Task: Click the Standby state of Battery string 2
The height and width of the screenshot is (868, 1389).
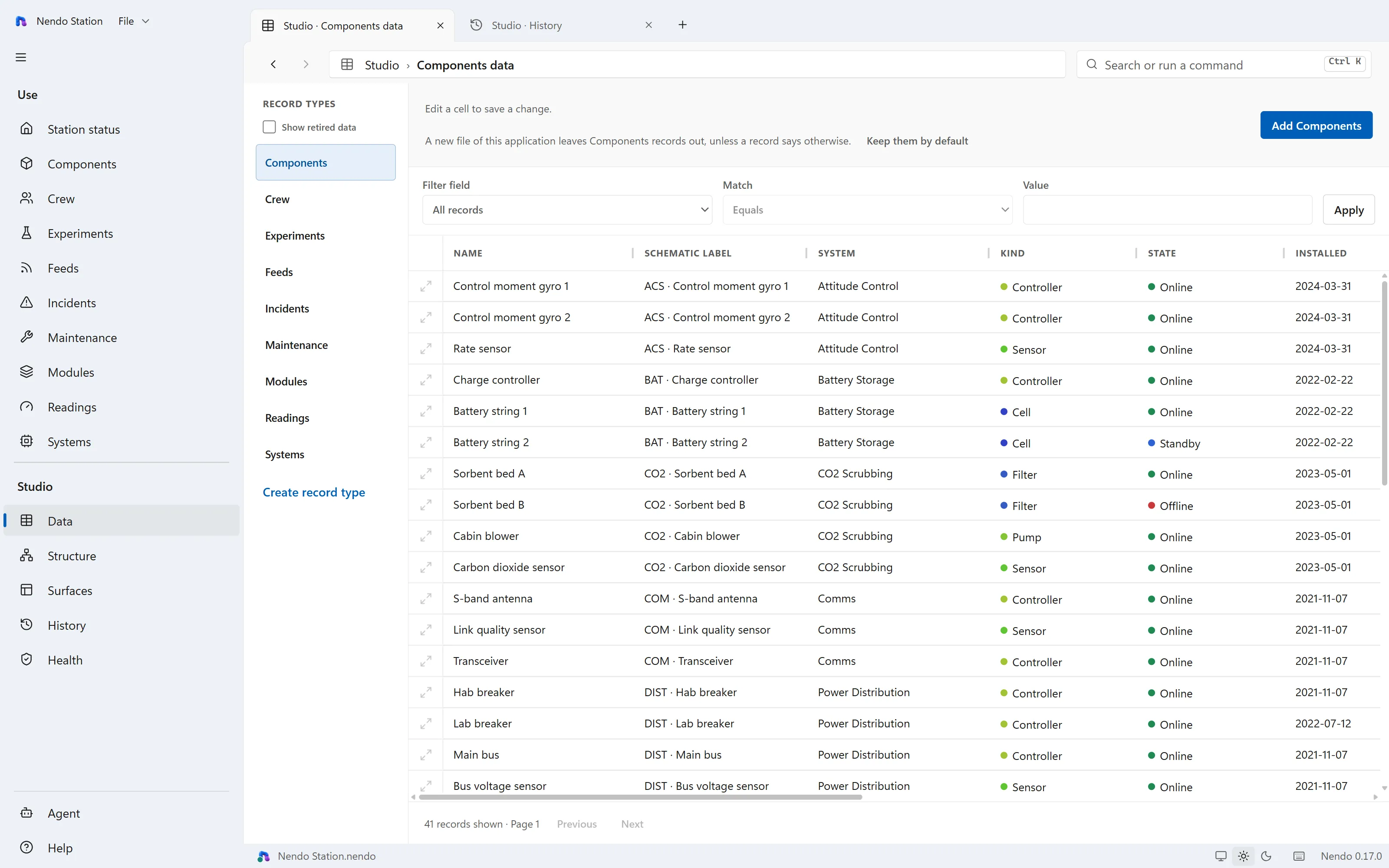Action: tap(1174, 443)
